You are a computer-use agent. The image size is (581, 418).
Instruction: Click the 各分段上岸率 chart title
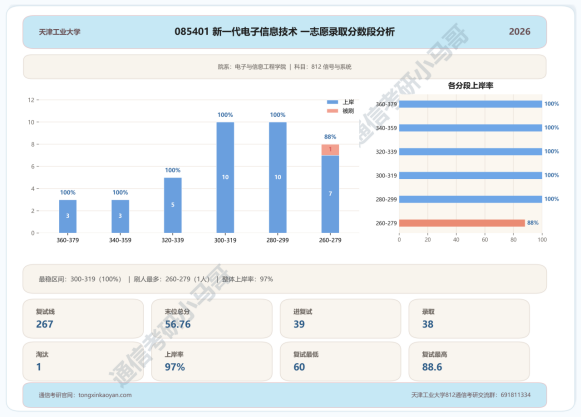click(x=470, y=86)
